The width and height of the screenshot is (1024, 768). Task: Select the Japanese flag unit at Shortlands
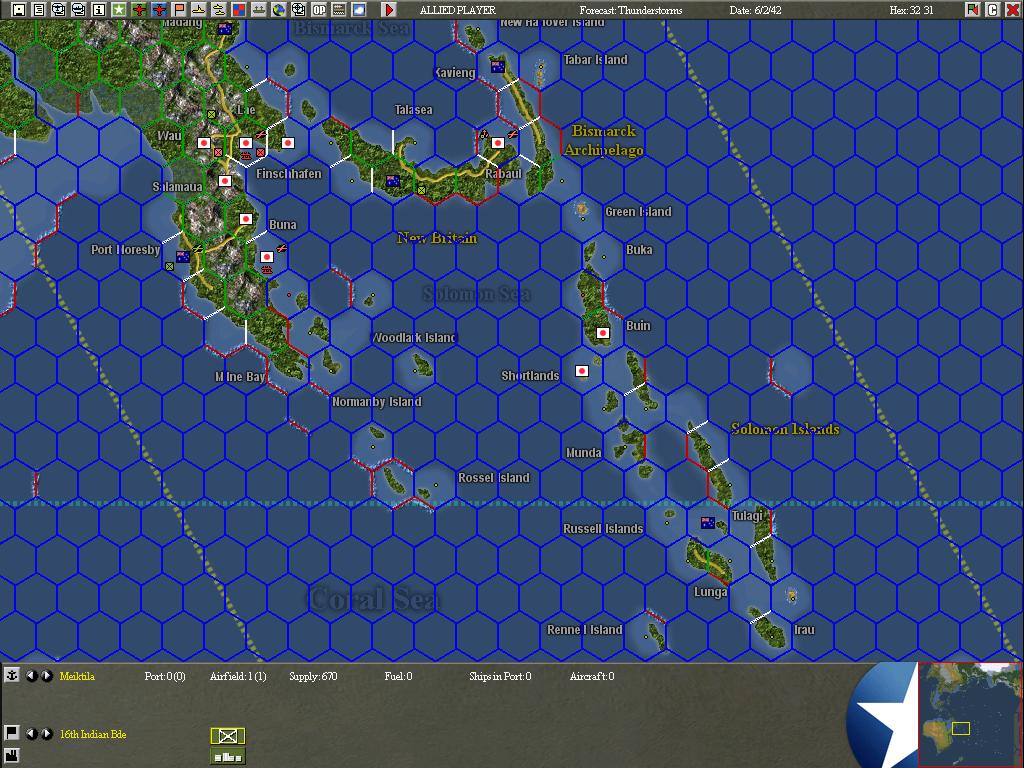[582, 371]
